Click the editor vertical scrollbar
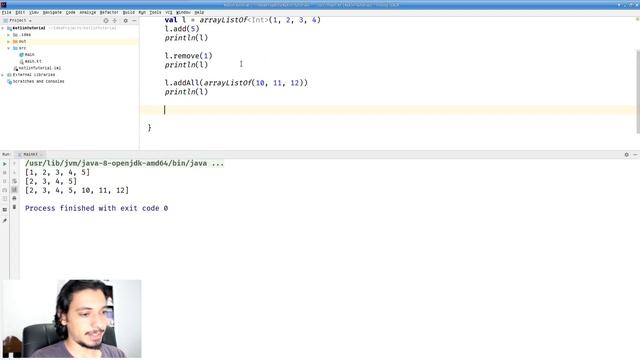Viewport: 640px width, 360px height. [638, 91]
